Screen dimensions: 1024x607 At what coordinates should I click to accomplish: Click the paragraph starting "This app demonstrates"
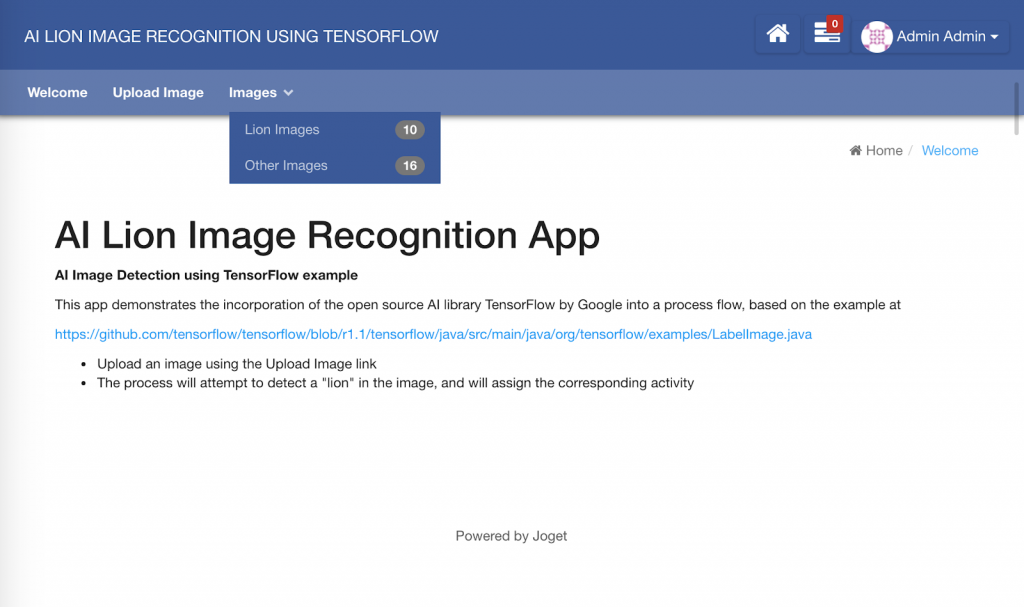pos(477,304)
